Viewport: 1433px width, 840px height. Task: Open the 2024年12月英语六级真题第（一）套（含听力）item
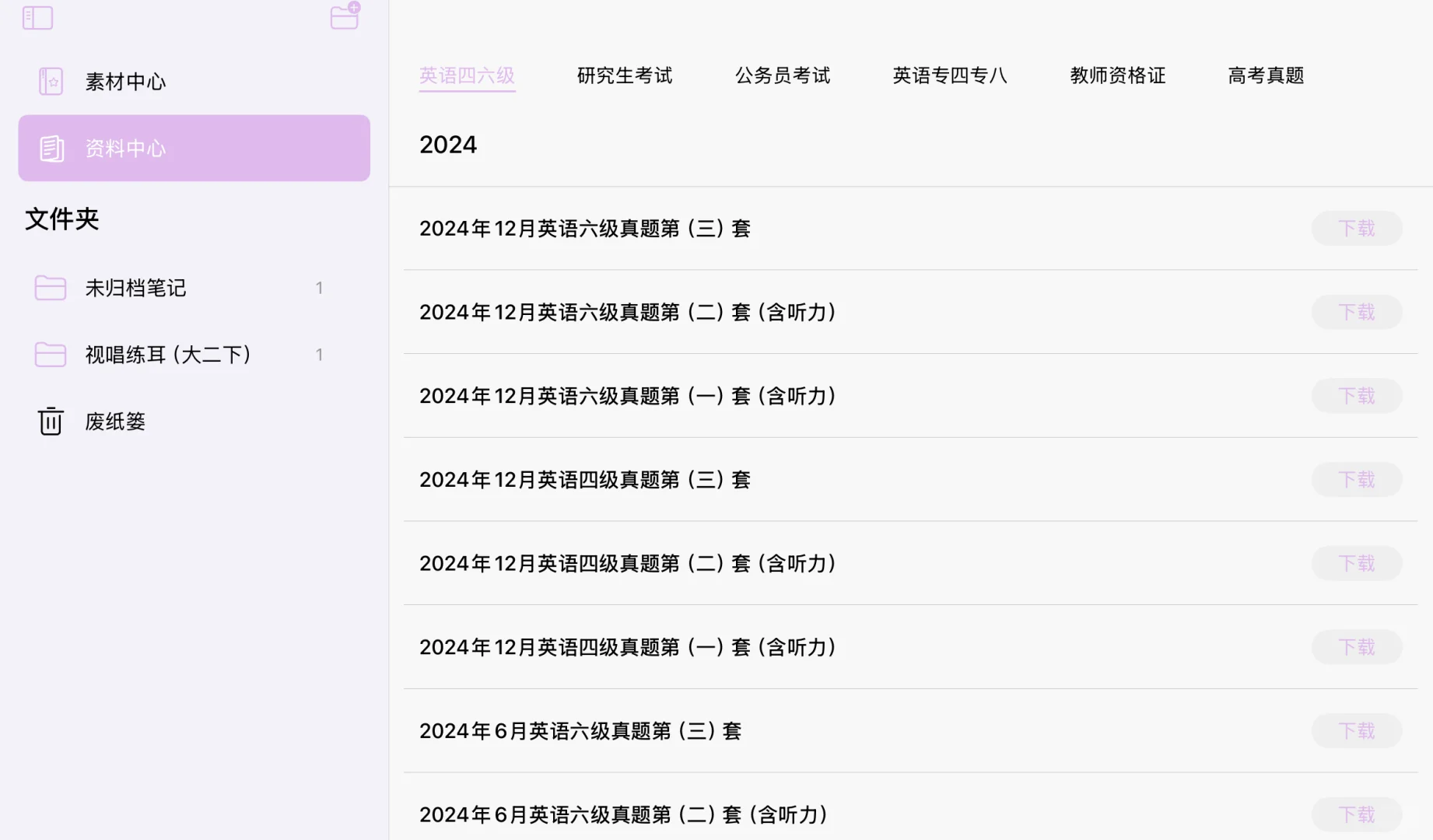coord(628,396)
